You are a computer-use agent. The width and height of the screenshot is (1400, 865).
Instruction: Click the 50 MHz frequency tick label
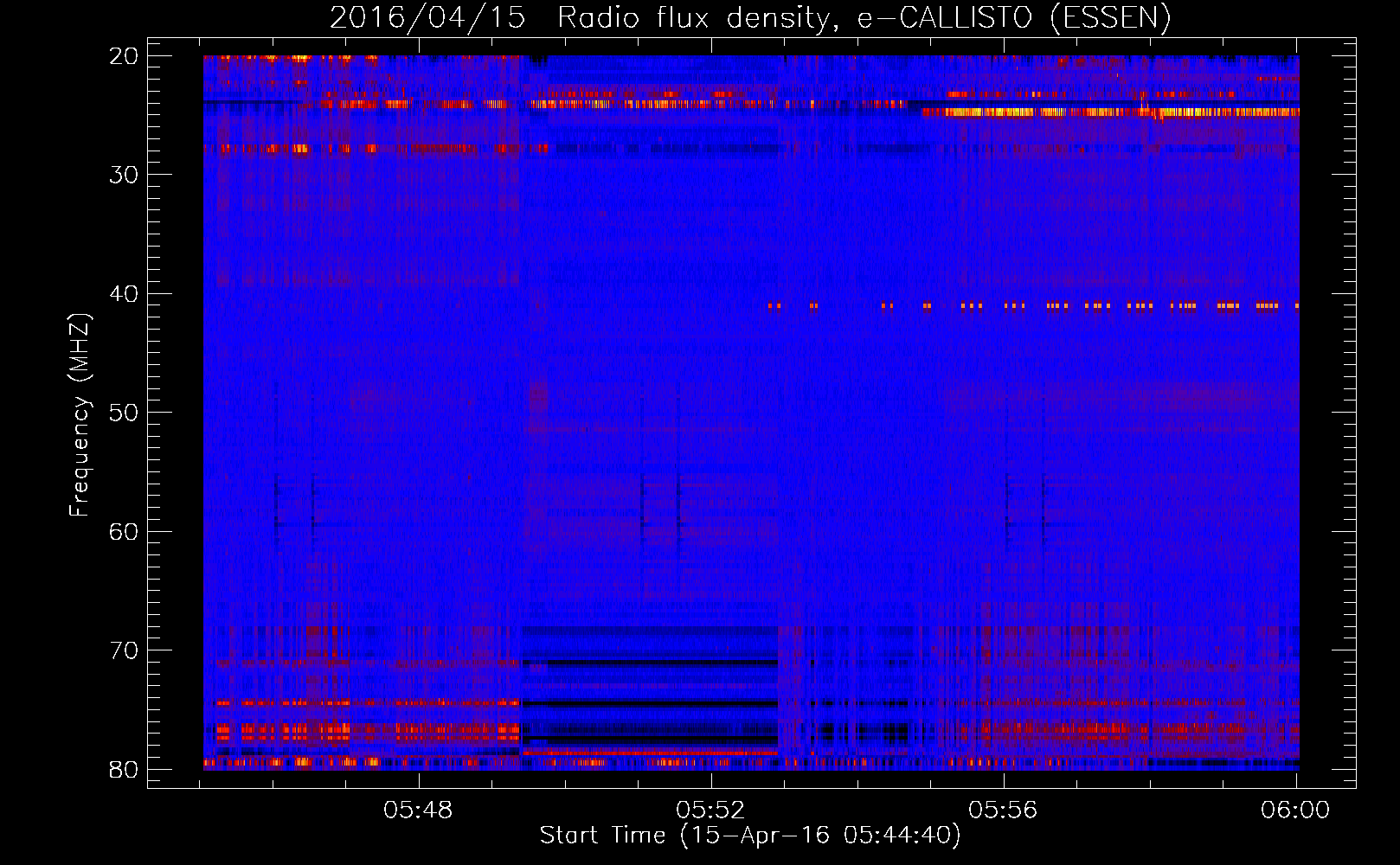click(125, 413)
